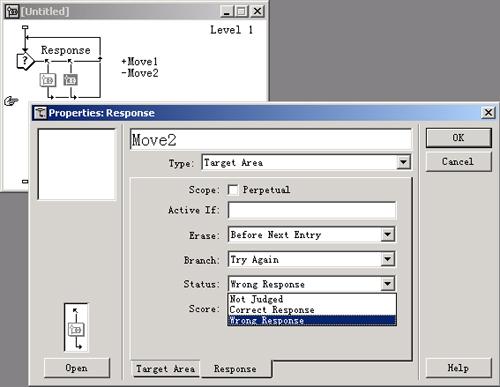Maximize the Untitled window
The width and height of the screenshot is (500, 387).
pos(242,11)
